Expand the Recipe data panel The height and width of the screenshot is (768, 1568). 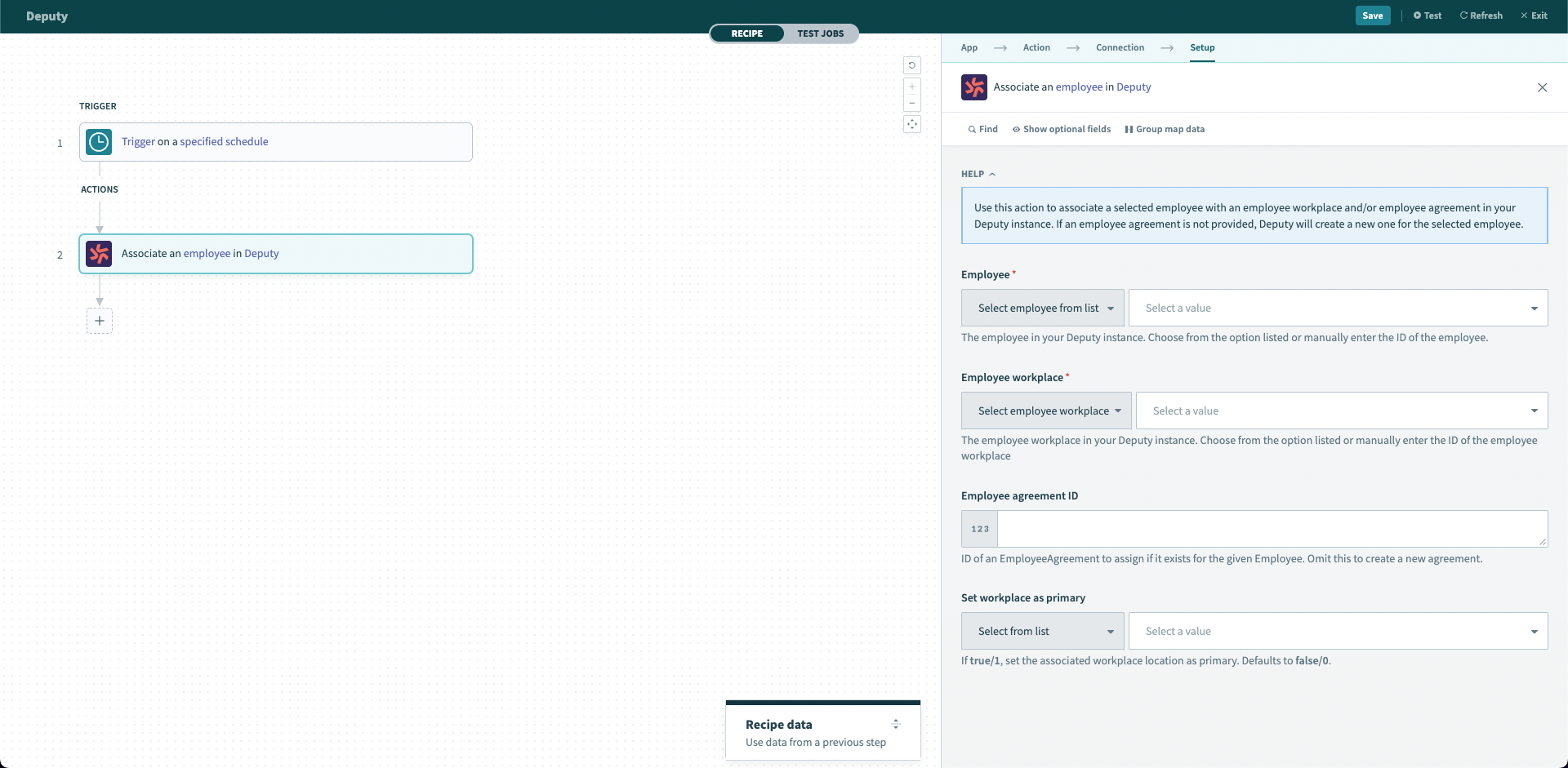point(895,724)
